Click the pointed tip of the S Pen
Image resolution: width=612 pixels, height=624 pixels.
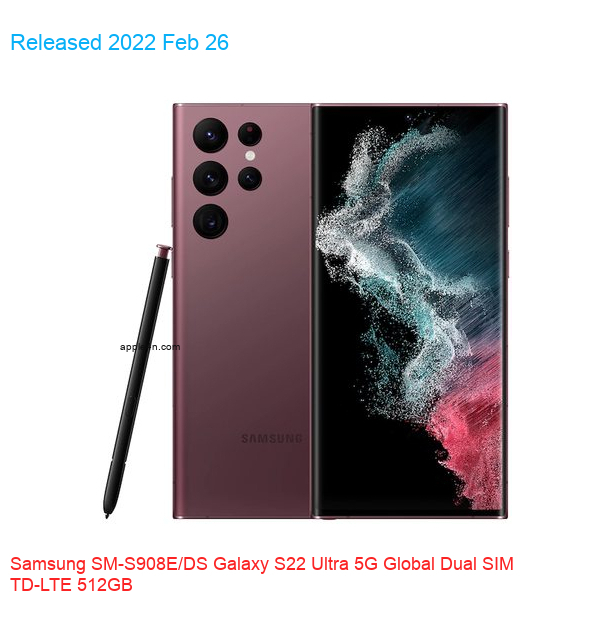pyautogui.click(x=107, y=515)
